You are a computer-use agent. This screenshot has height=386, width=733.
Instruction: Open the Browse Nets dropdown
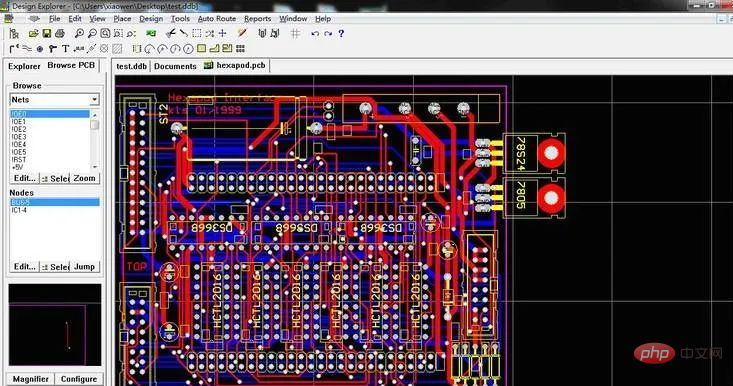coord(94,100)
